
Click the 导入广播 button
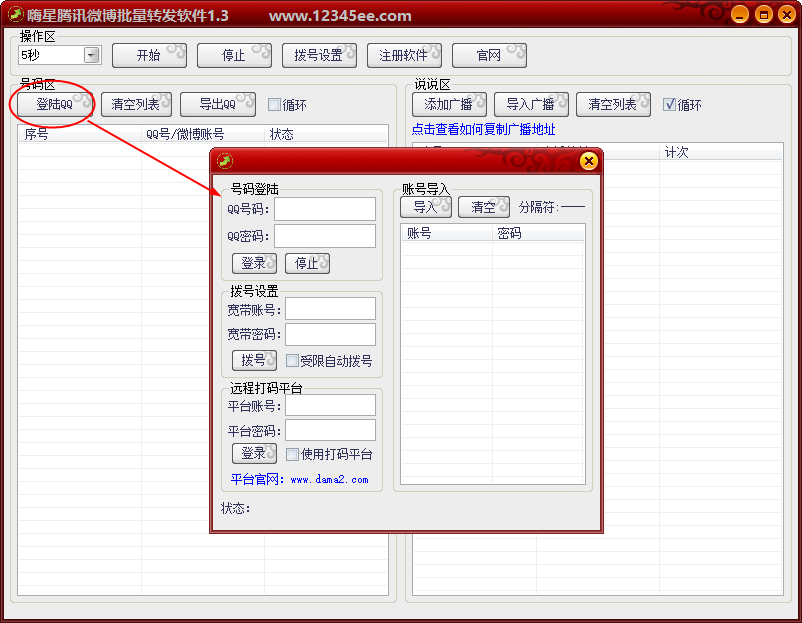click(531, 104)
